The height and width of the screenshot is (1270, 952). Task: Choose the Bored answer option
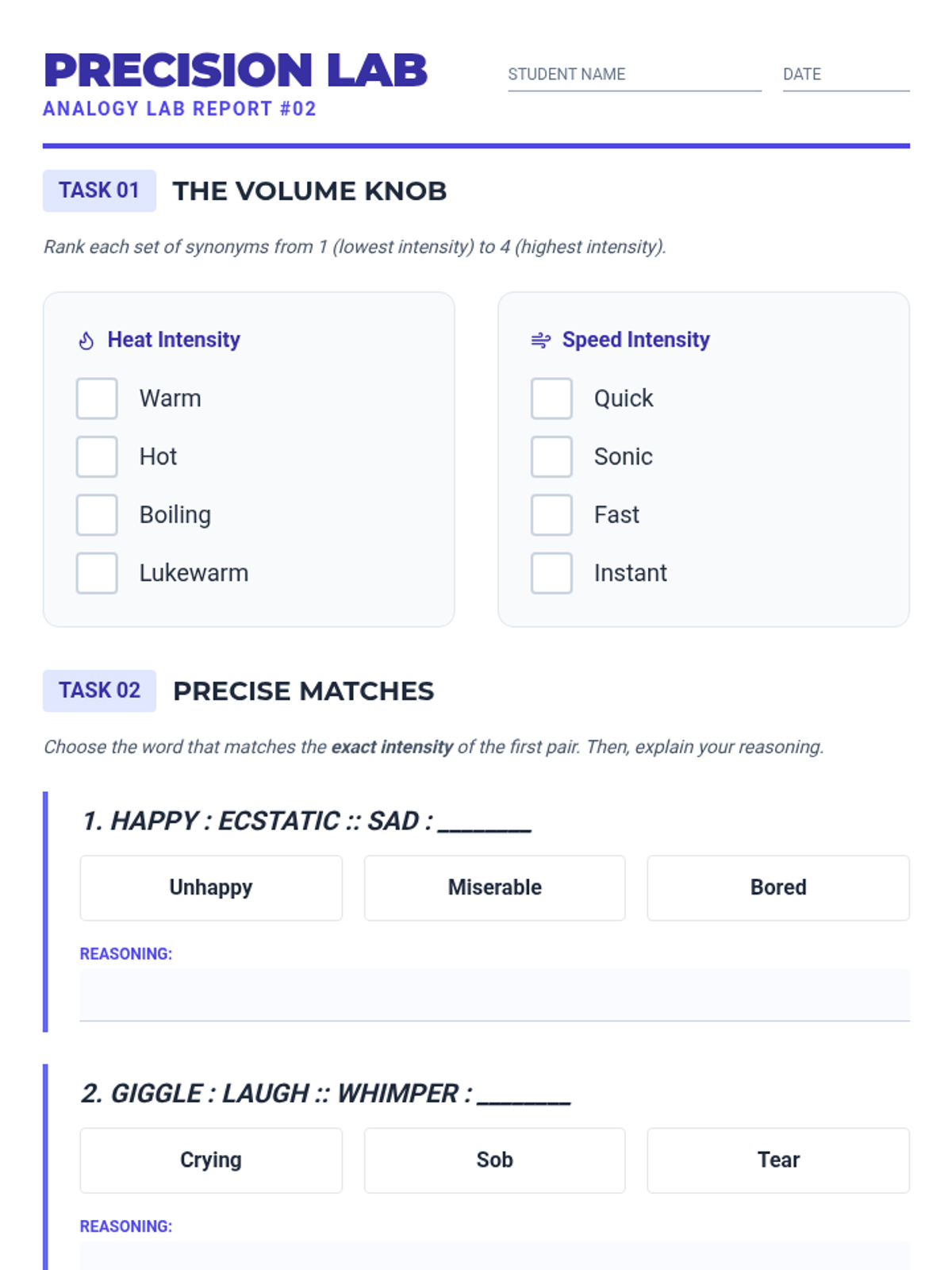point(778,887)
